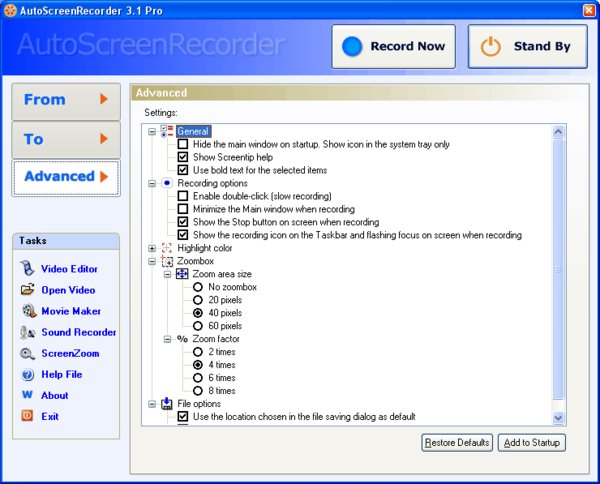600x484 pixels.
Task: Toggle Use bold text for selected items
Action: pyautogui.click(x=183, y=170)
